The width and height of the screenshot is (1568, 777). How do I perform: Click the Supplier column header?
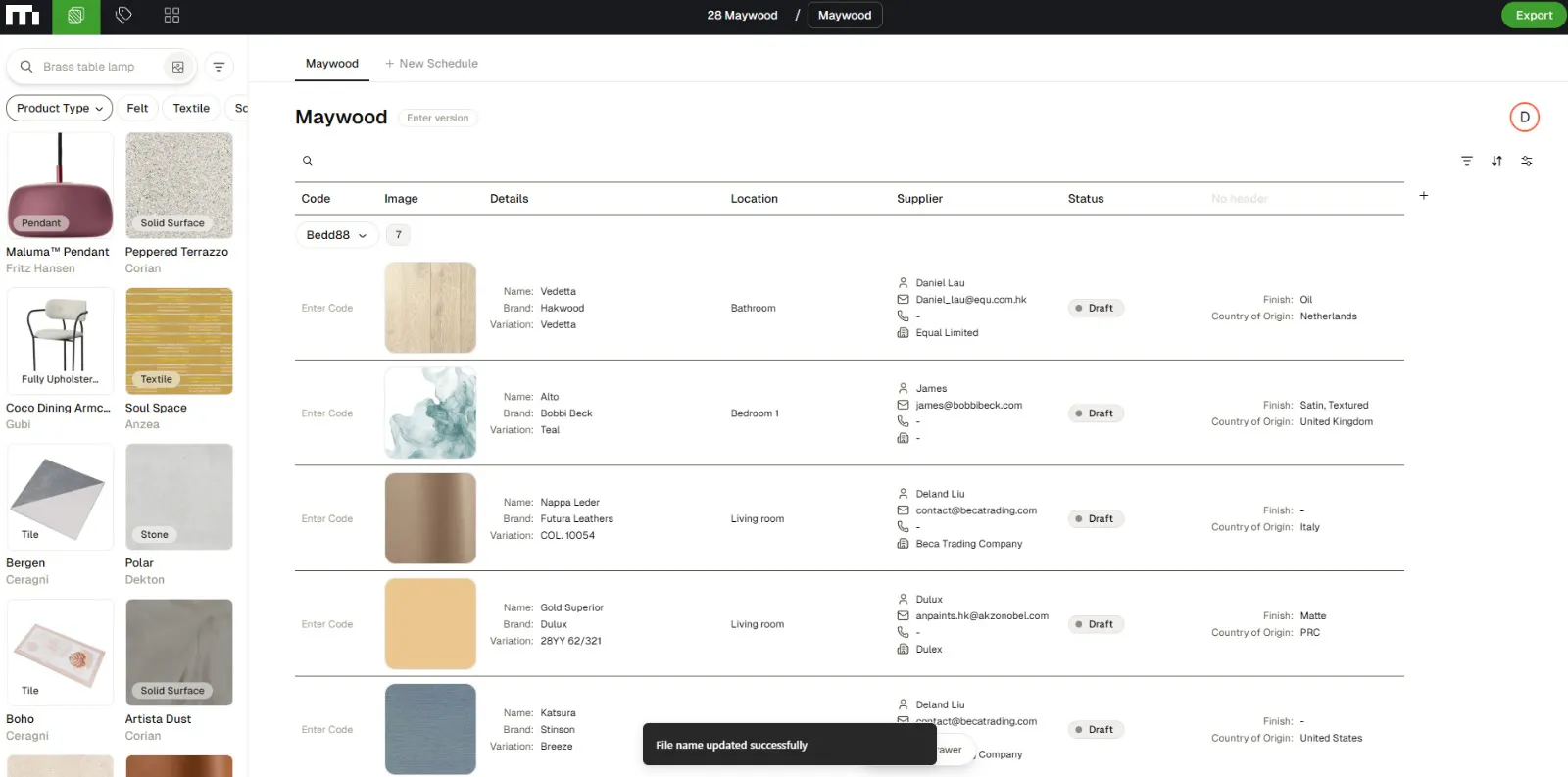tap(919, 199)
